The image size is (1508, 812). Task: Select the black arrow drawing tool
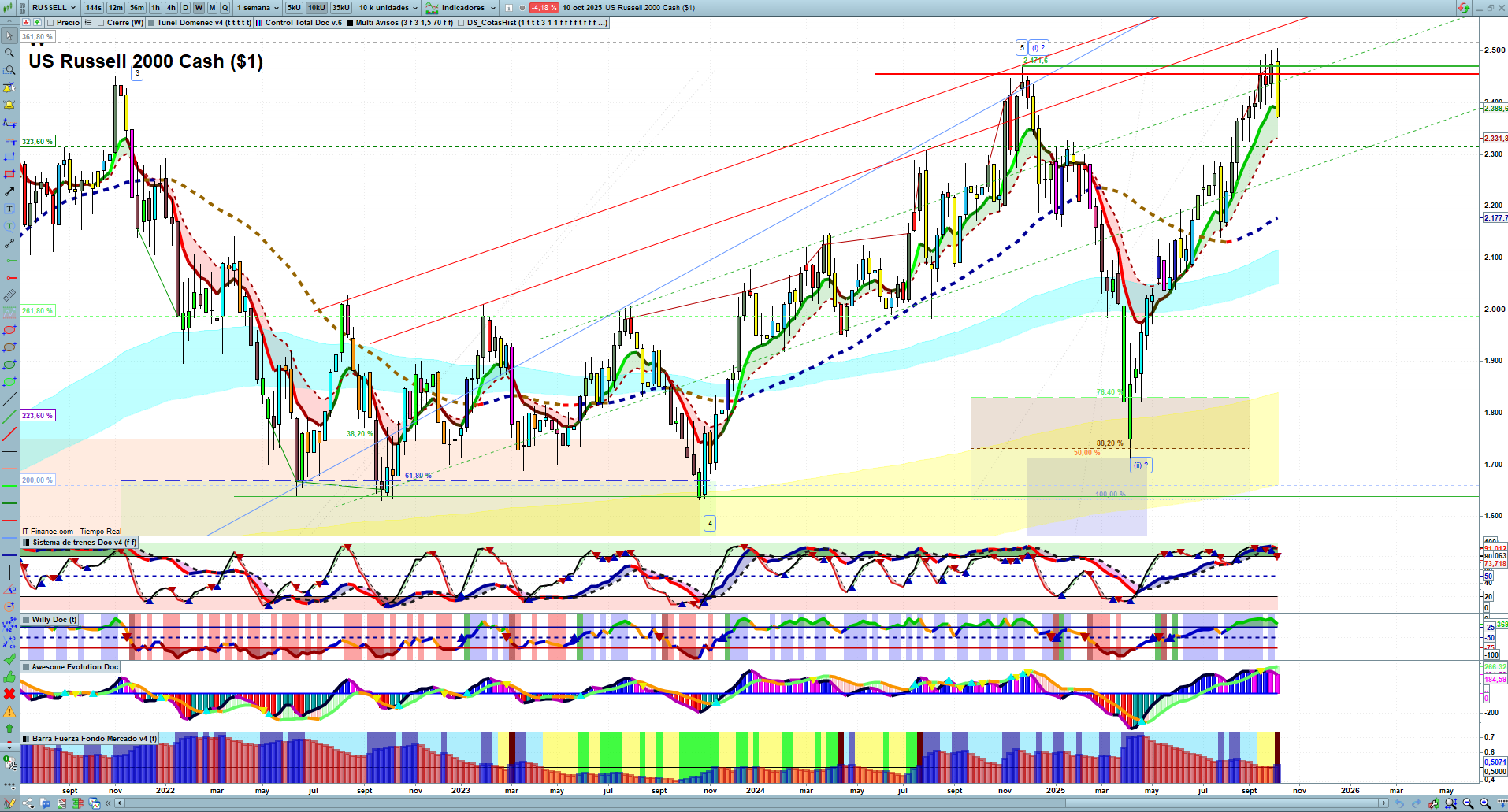tap(9, 191)
